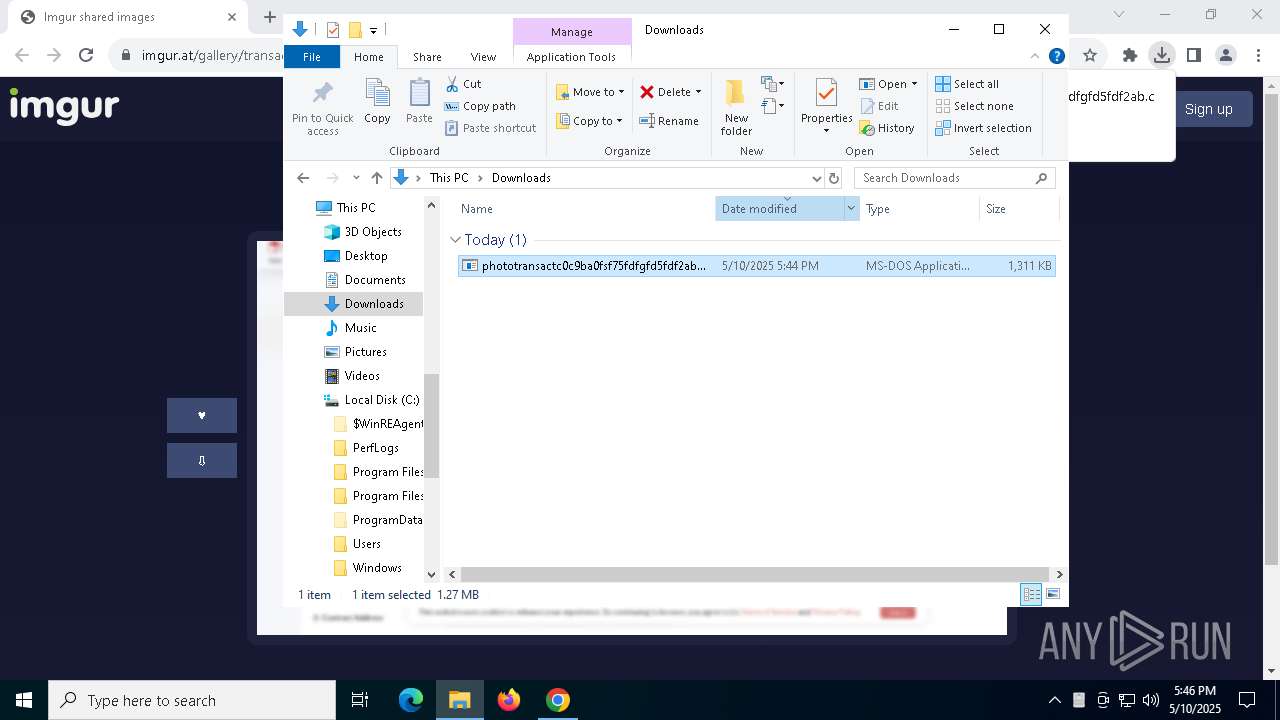The image size is (1280, 720).
Task: Open Firefox from taskbar
Action: tap(509, 700)
